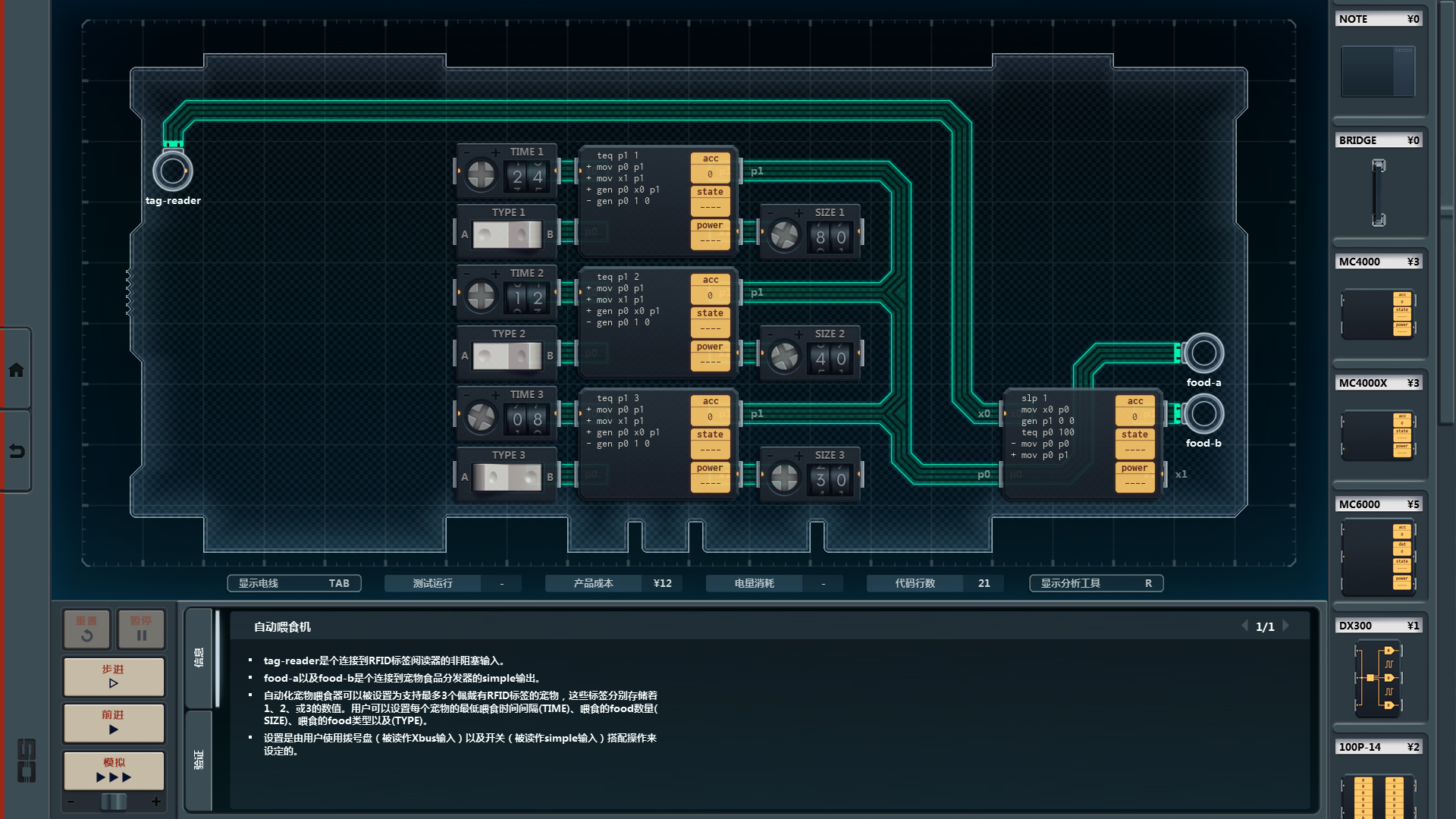Select the MC6000 microcontroller part

pyautogui.click(x=1378, y=557)
